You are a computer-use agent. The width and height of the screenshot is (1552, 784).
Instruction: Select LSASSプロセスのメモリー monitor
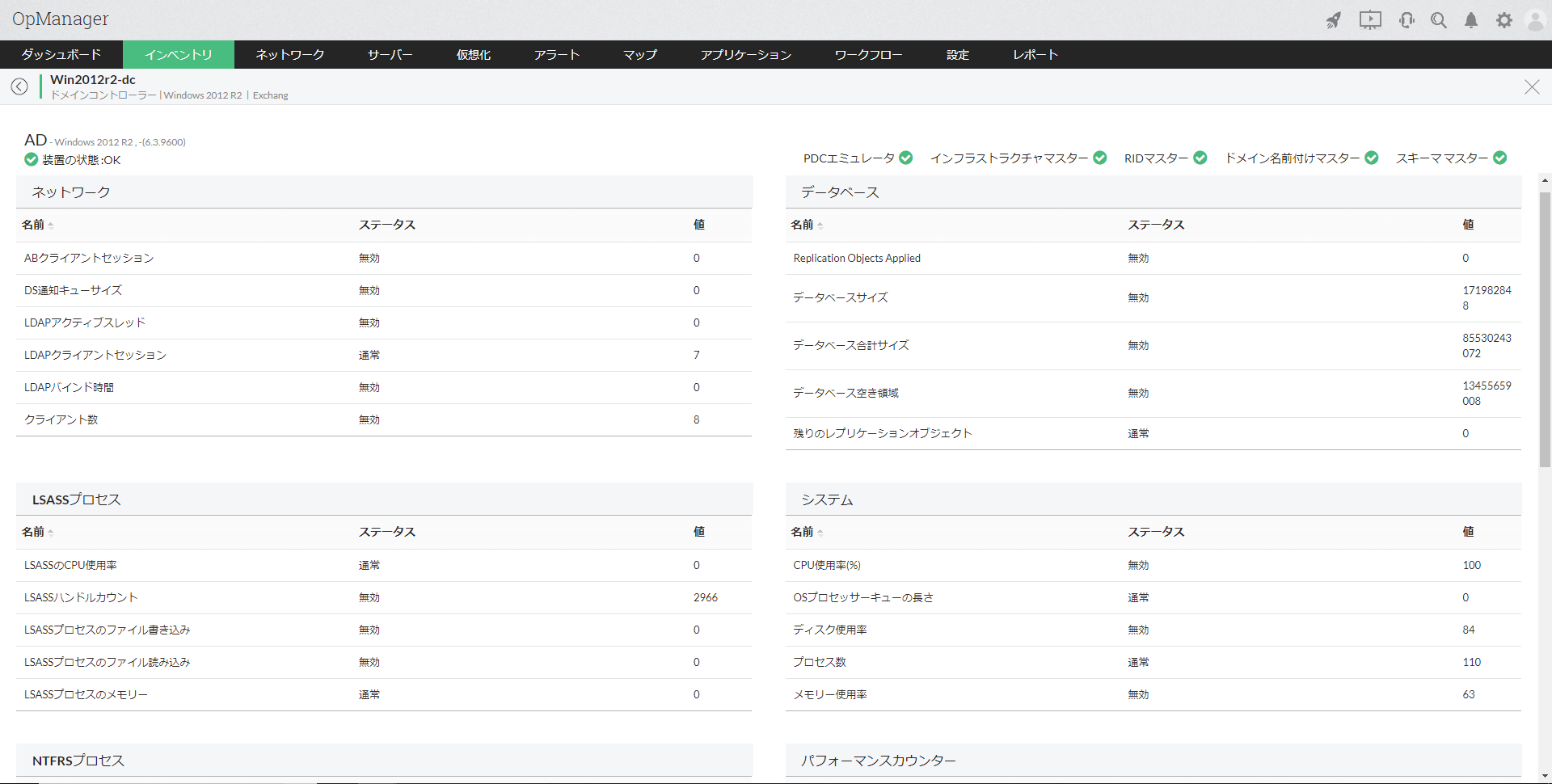(x=86, y=694)
